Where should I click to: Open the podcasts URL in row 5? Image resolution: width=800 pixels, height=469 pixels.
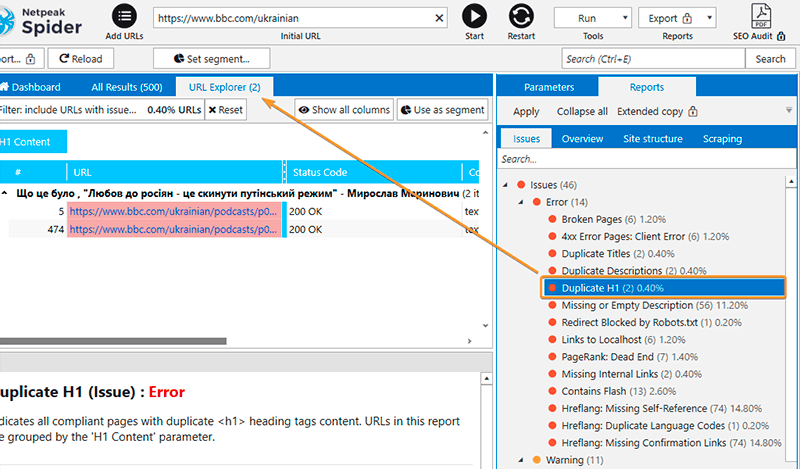tap(173, 211)
